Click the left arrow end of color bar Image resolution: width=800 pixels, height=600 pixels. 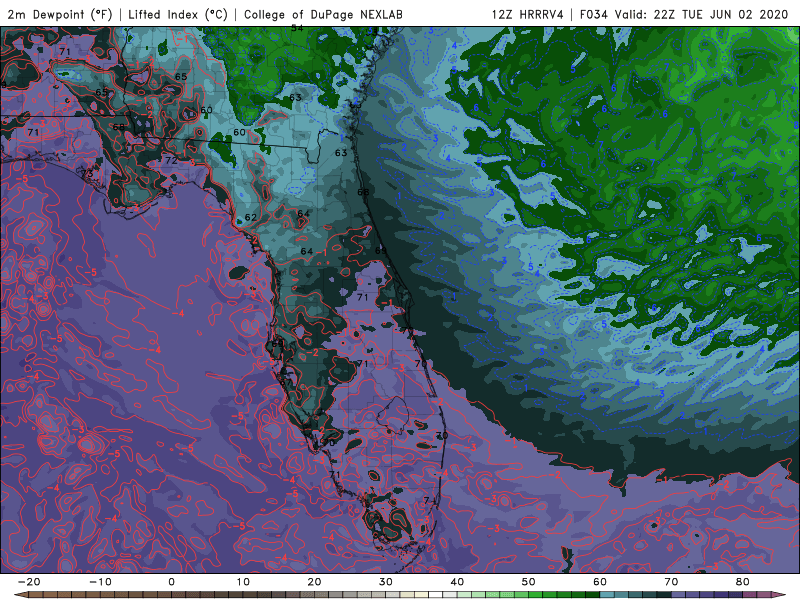20,595
